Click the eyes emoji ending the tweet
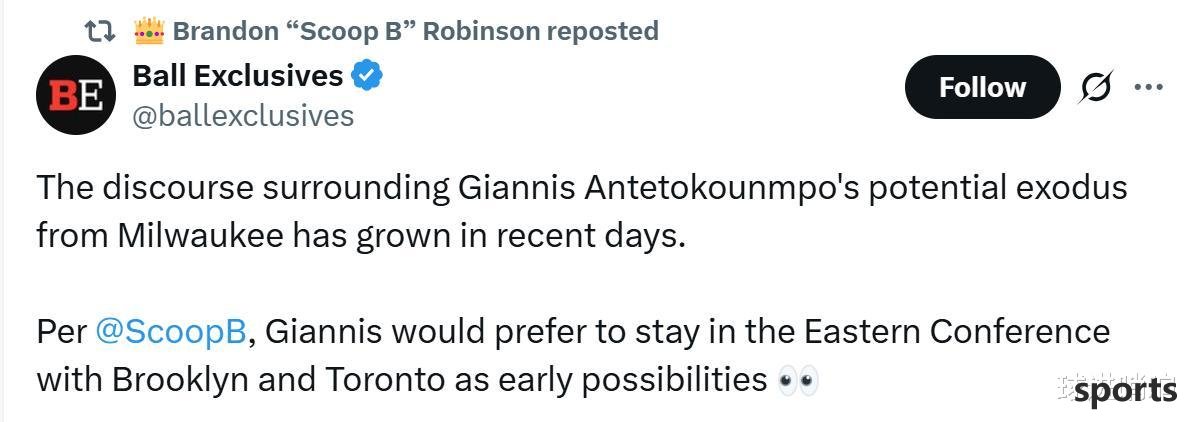1192x422 pixels. point(798,379)
